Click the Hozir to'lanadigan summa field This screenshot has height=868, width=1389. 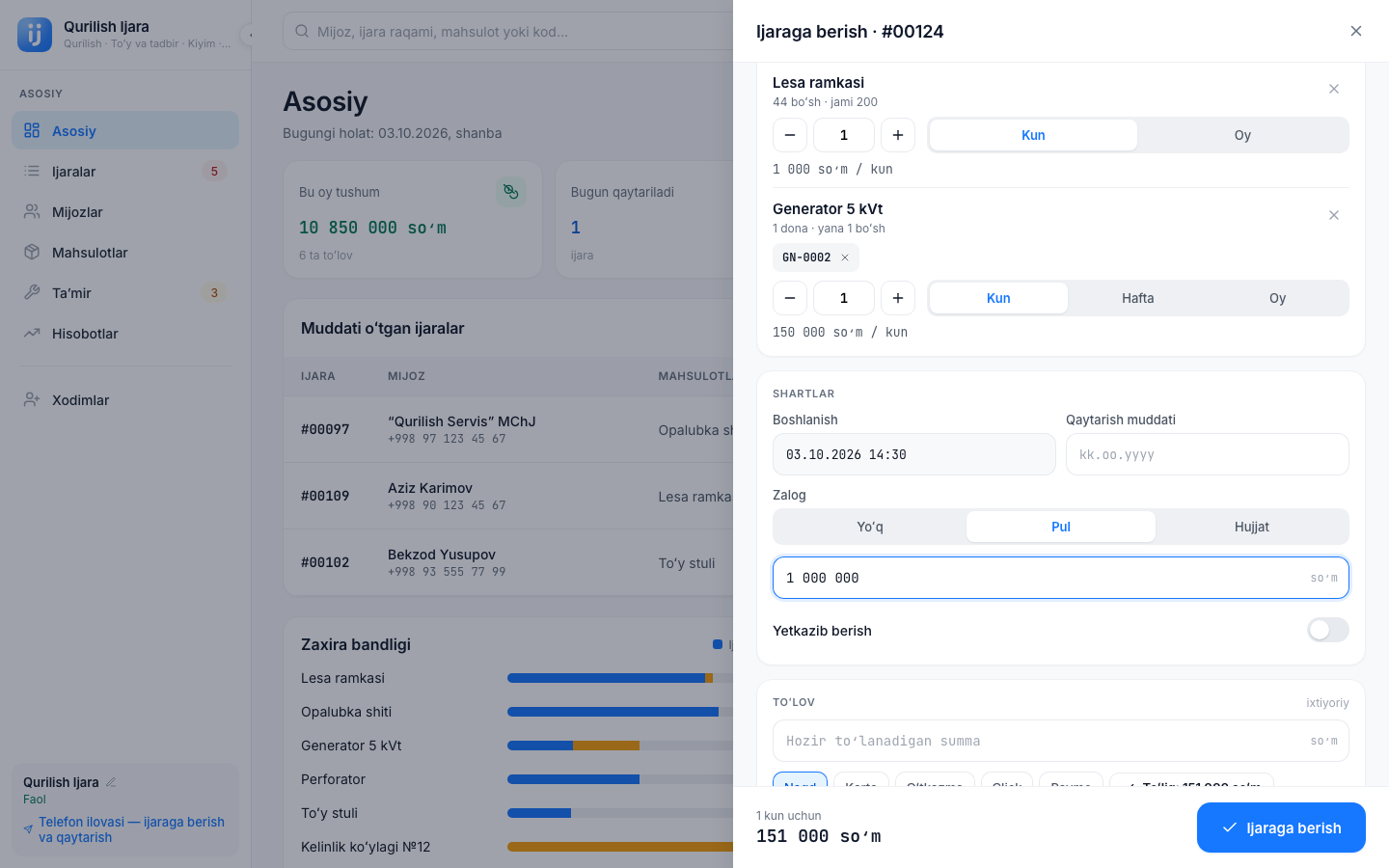[x=1061, y=741]
